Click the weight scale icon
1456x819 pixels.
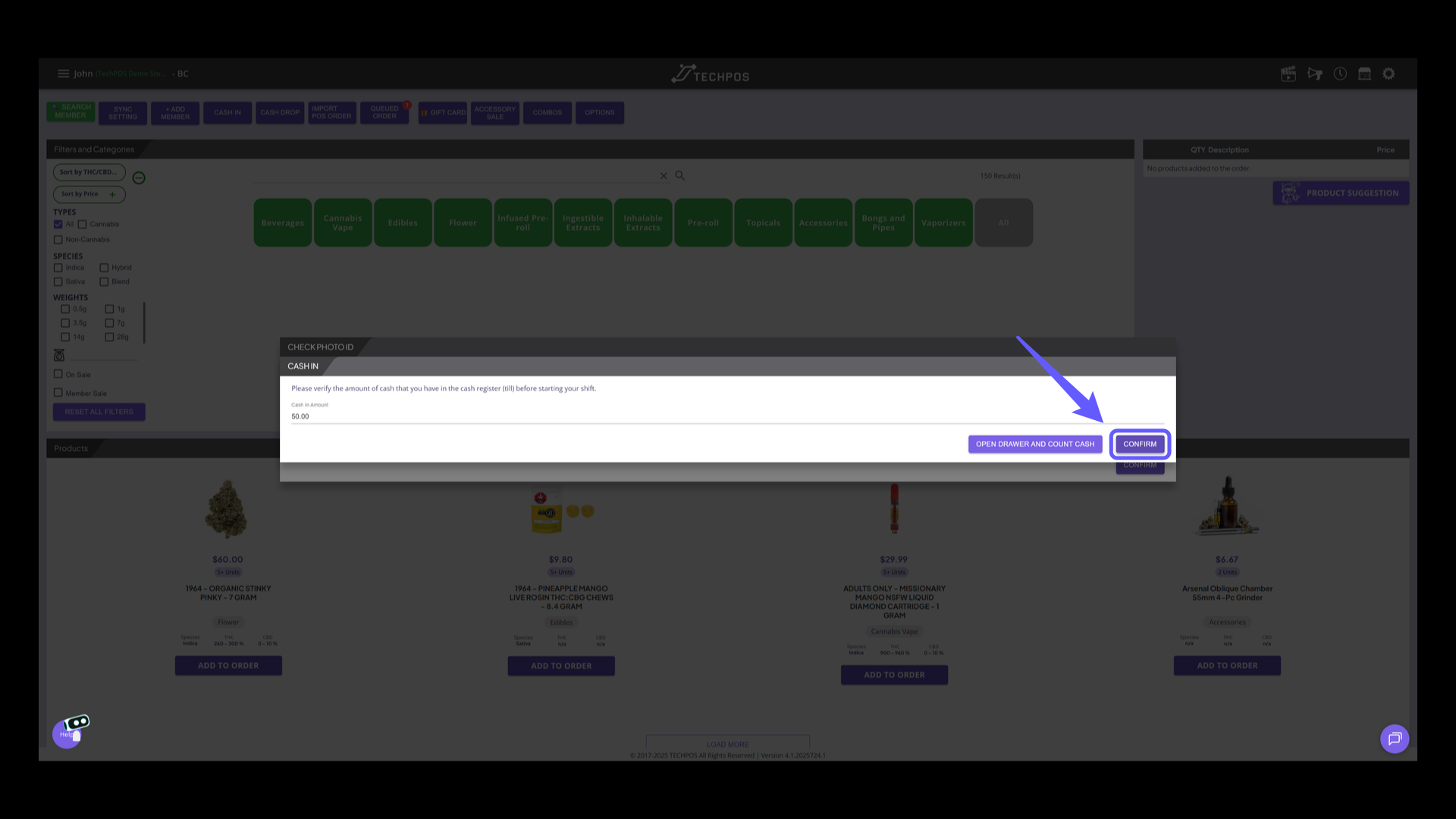(59, 355)
